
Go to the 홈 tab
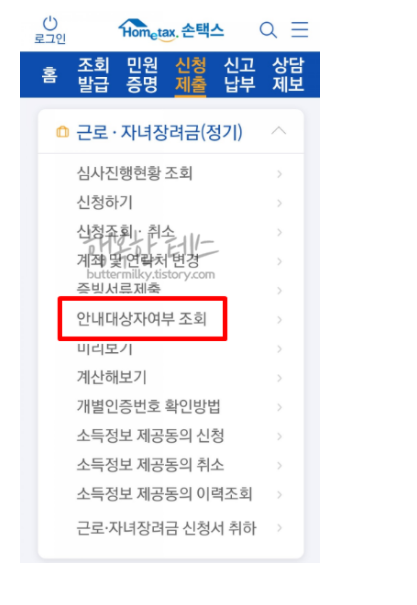tap(49, 74)
